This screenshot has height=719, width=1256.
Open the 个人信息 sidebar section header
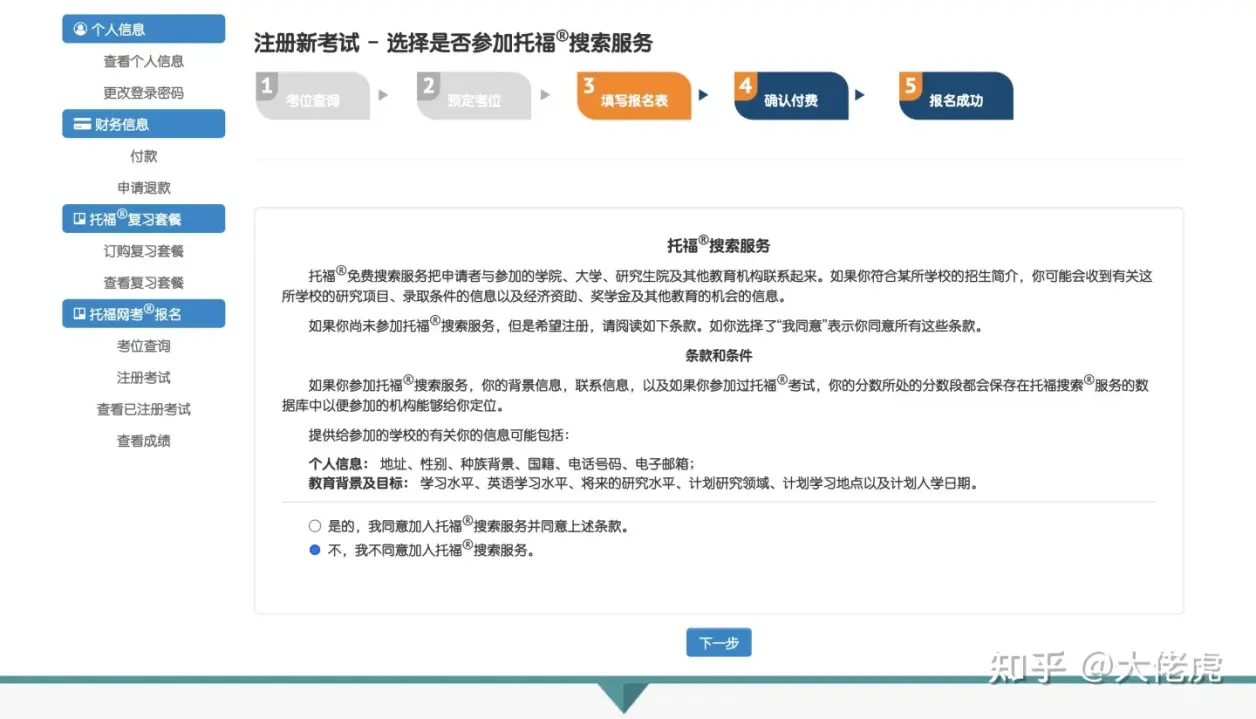(143, 29)
